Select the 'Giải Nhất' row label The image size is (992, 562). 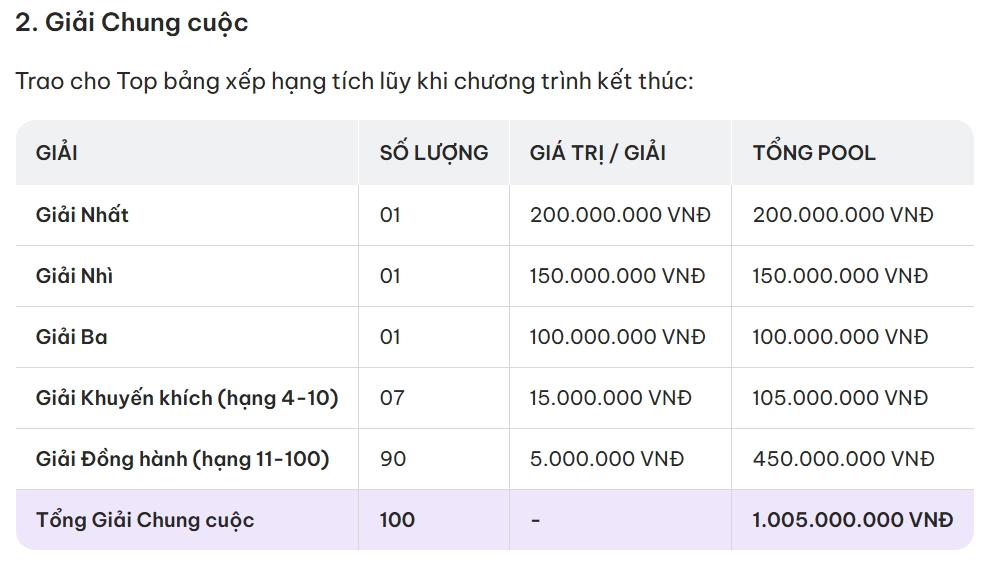(x=82, y=215)
